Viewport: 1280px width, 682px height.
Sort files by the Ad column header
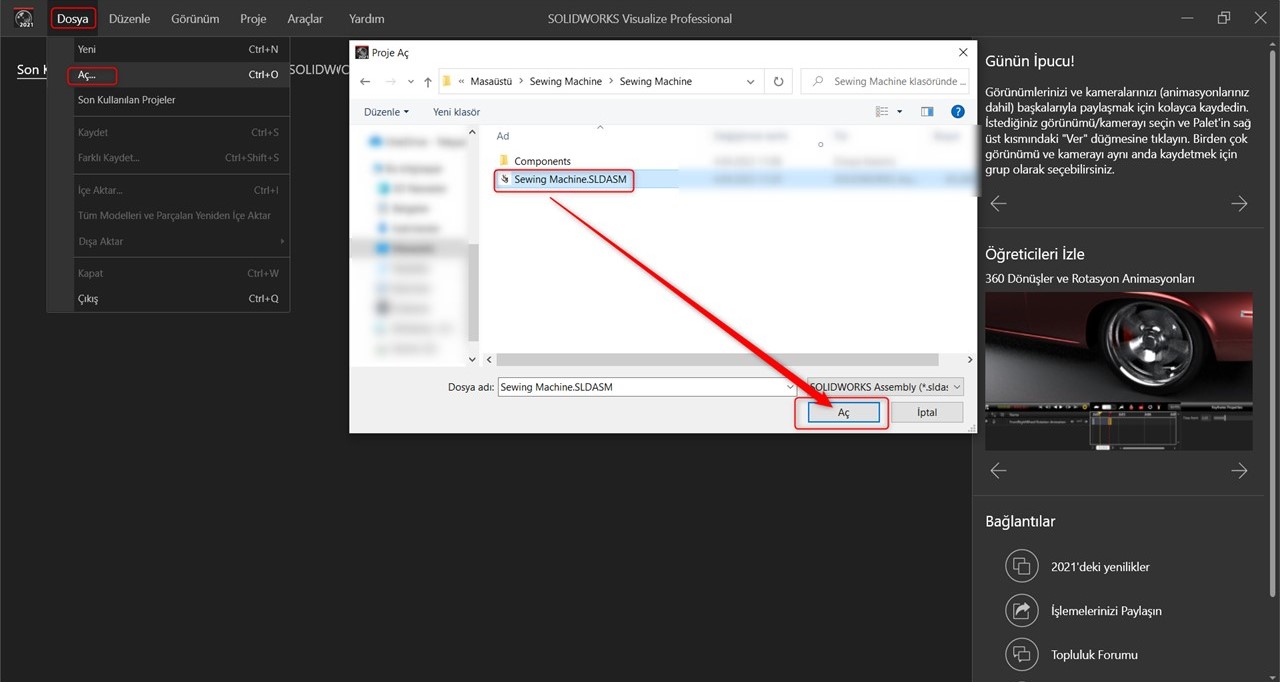(x=503, y=136)
